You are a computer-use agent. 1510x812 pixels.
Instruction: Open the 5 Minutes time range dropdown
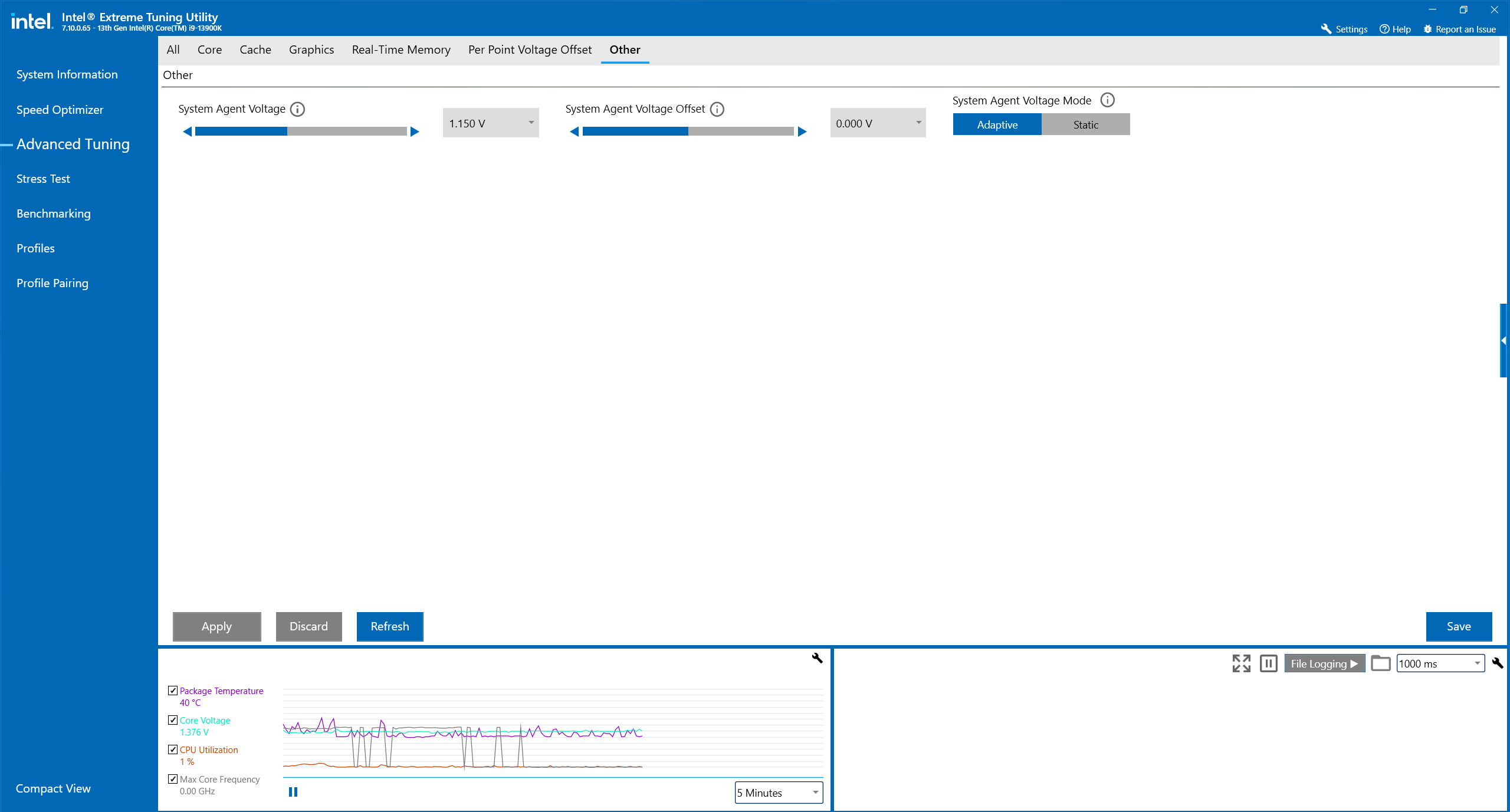pos(779,793)
